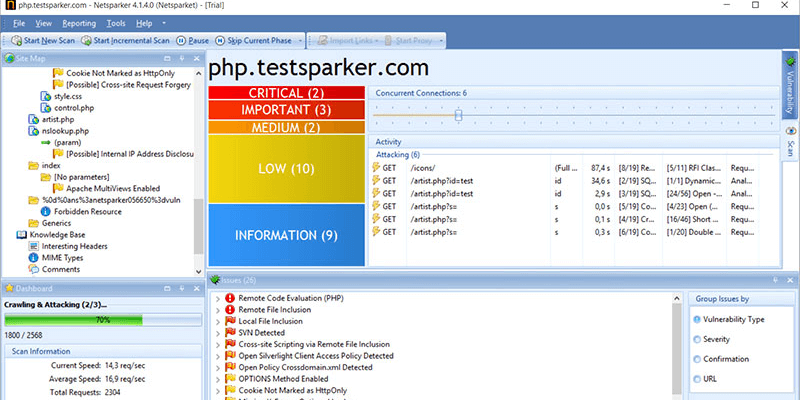Pause the scan with the Pause icon
Screen dimensions: 800x400
pyautogui.click(x=181, y=41)
